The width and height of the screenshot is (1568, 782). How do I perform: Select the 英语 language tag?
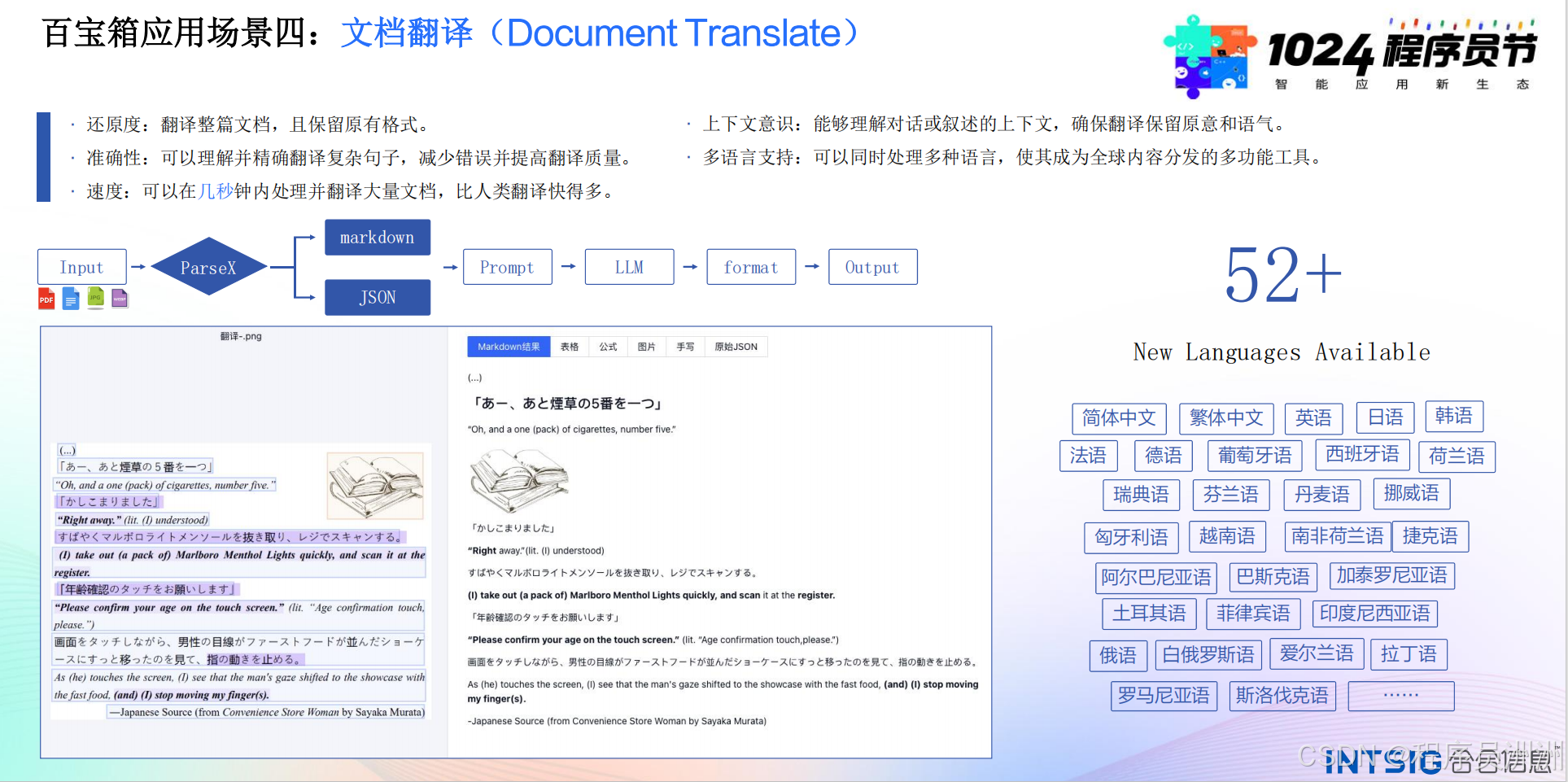point(1314,418)
